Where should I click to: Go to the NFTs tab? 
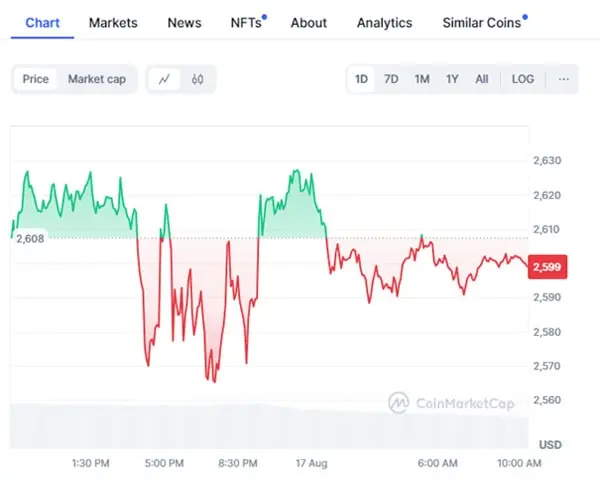[x=248, y=23]
